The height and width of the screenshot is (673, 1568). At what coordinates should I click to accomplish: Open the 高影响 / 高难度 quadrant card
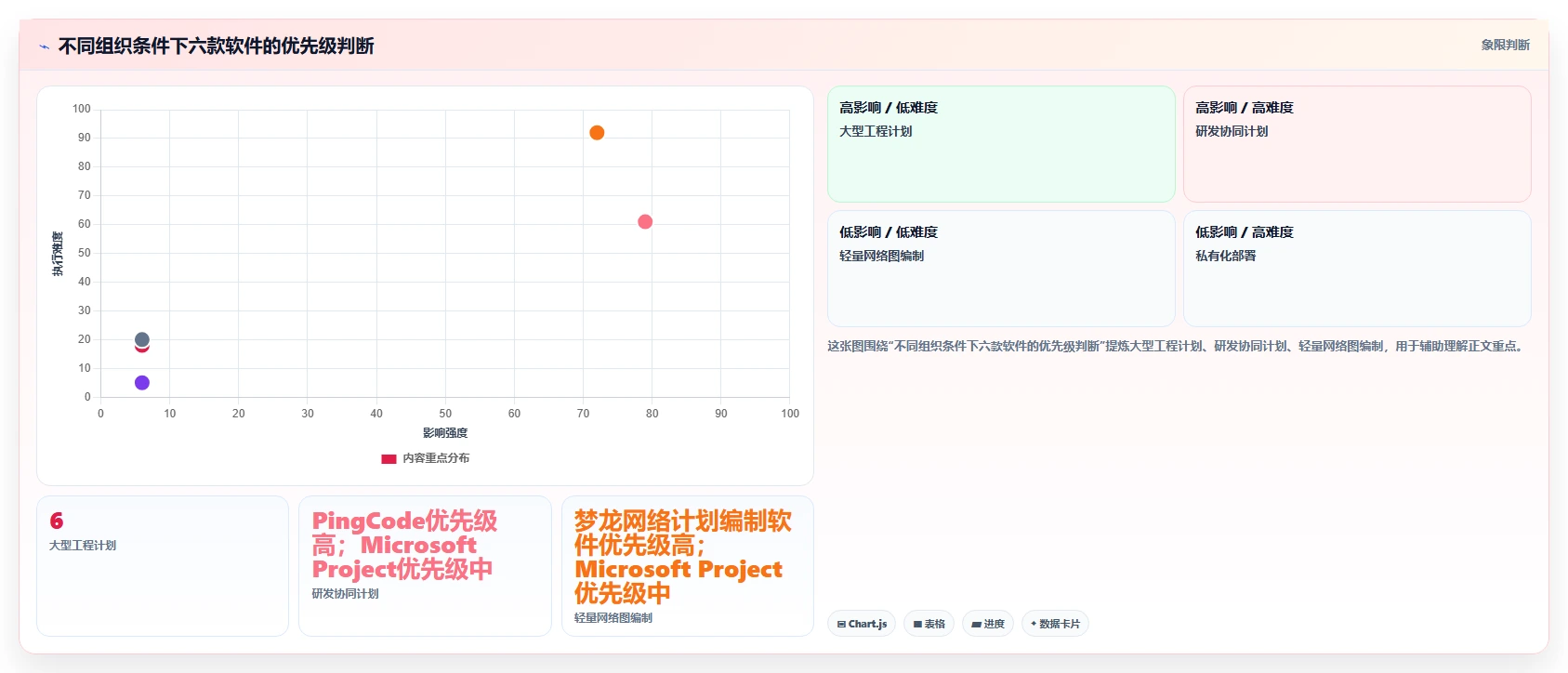point(1357,144)
